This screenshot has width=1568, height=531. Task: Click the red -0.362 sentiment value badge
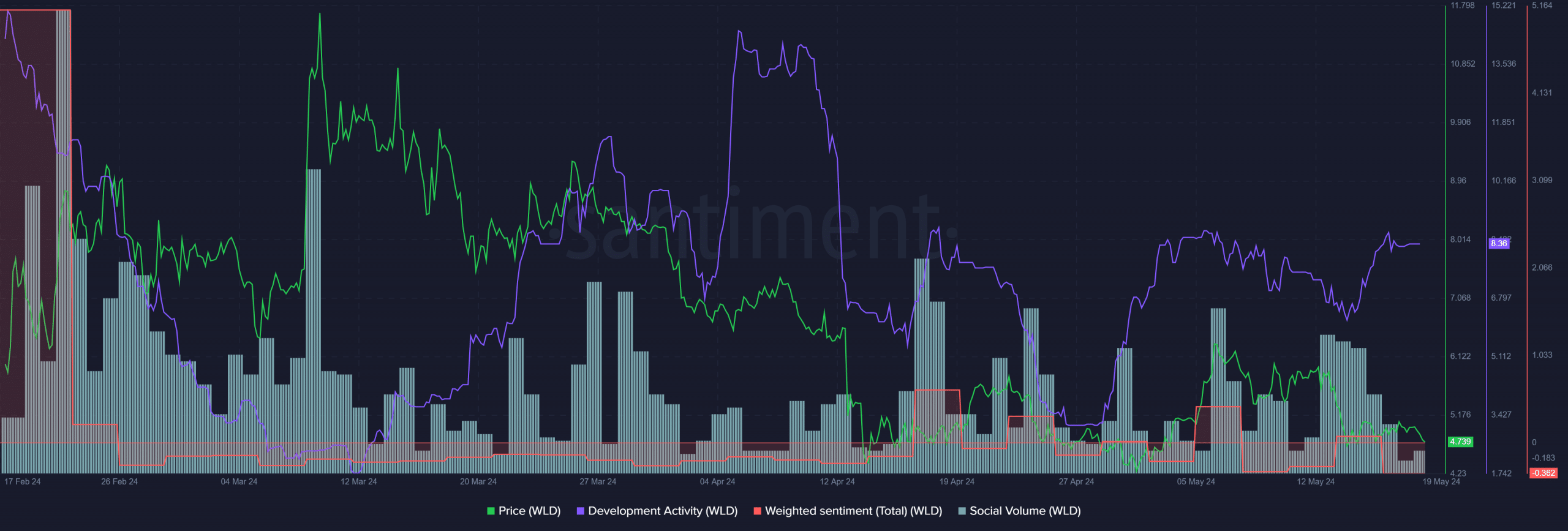coord(1543,473)
